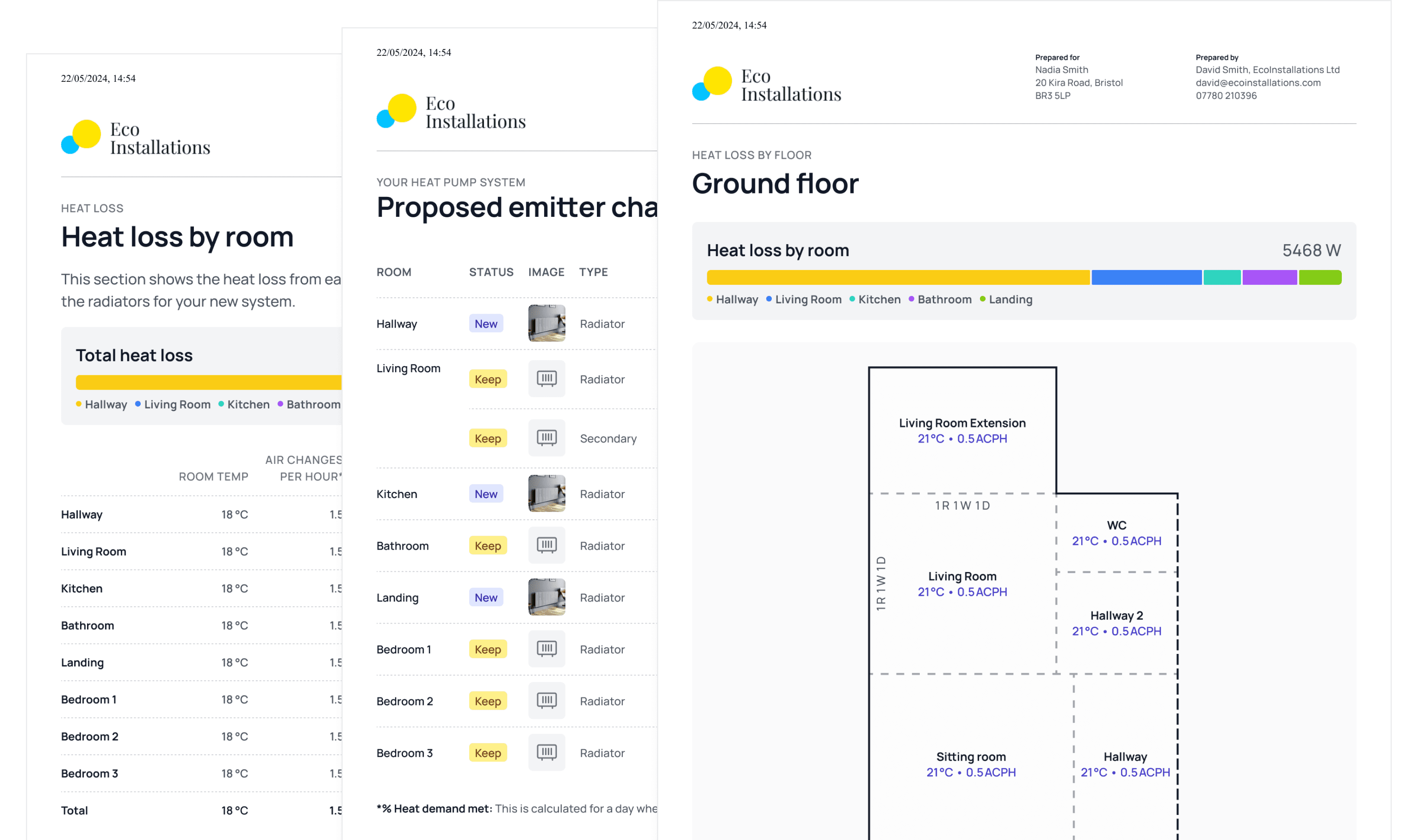Open the Kitchen radiator photo thumbnail

coord(546,494)
